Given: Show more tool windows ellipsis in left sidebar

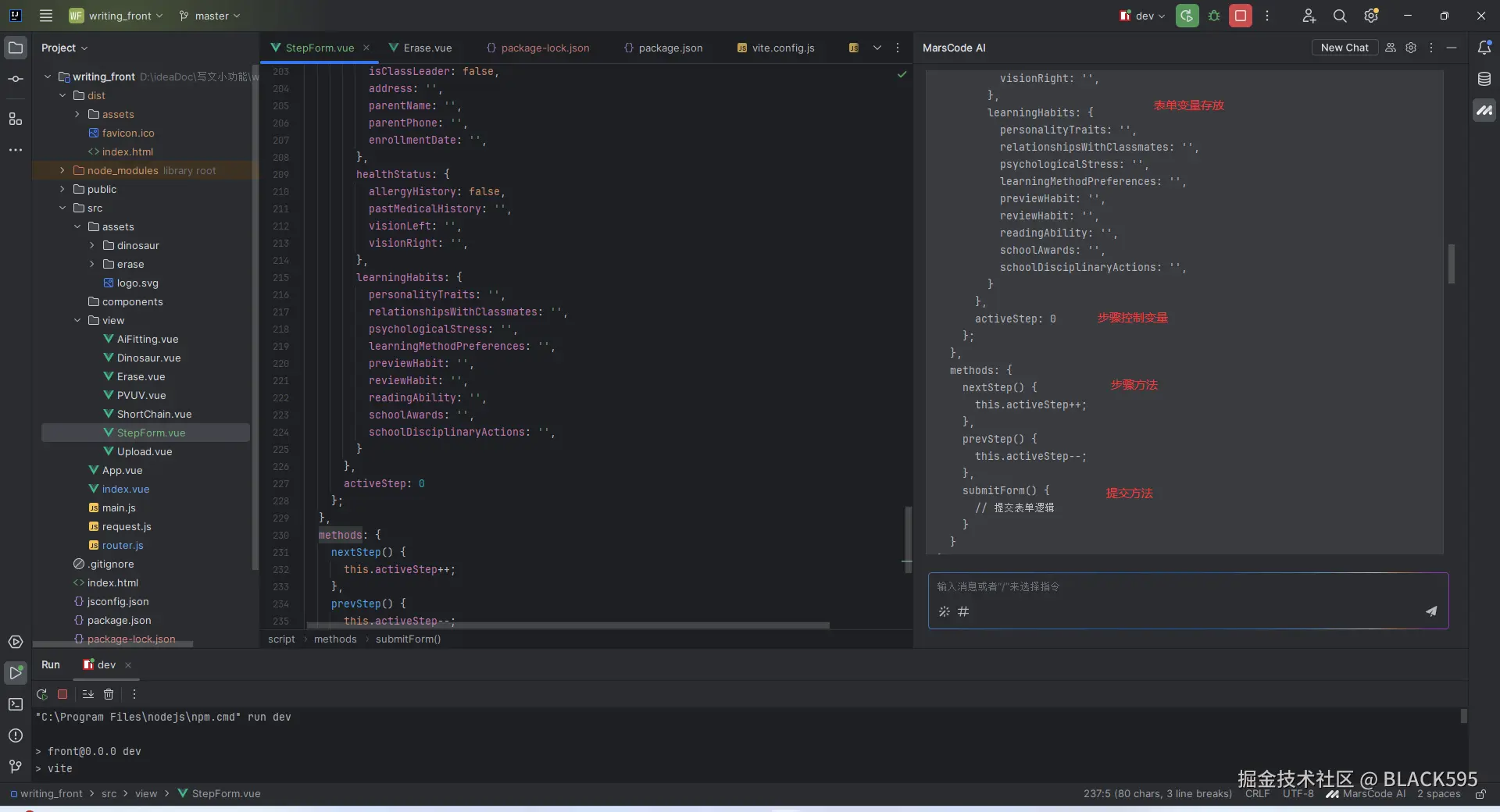Looking at the screenshot, I should pos(16,150).
